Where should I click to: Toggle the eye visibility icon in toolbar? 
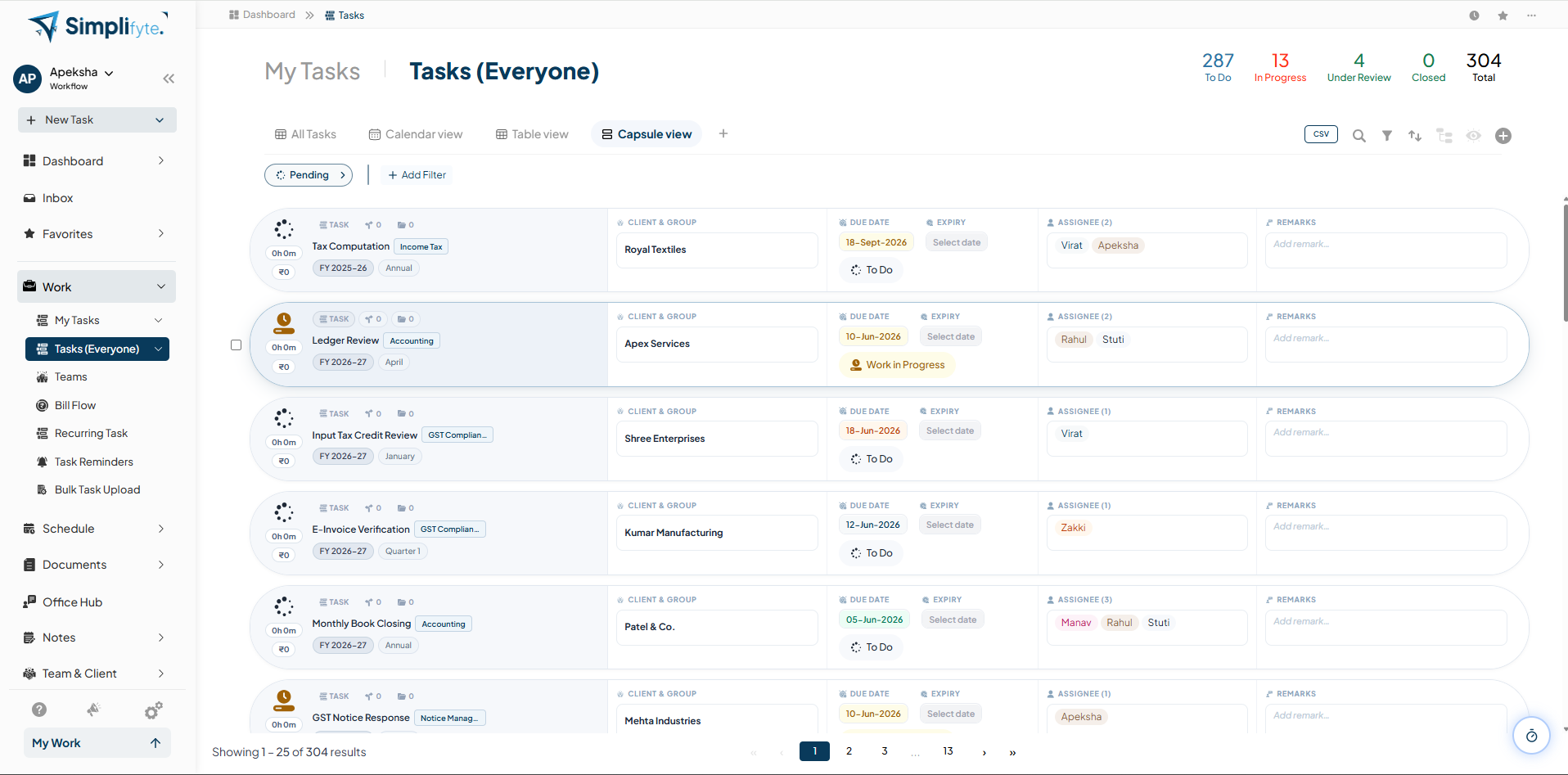click(x=1473, y=136)
